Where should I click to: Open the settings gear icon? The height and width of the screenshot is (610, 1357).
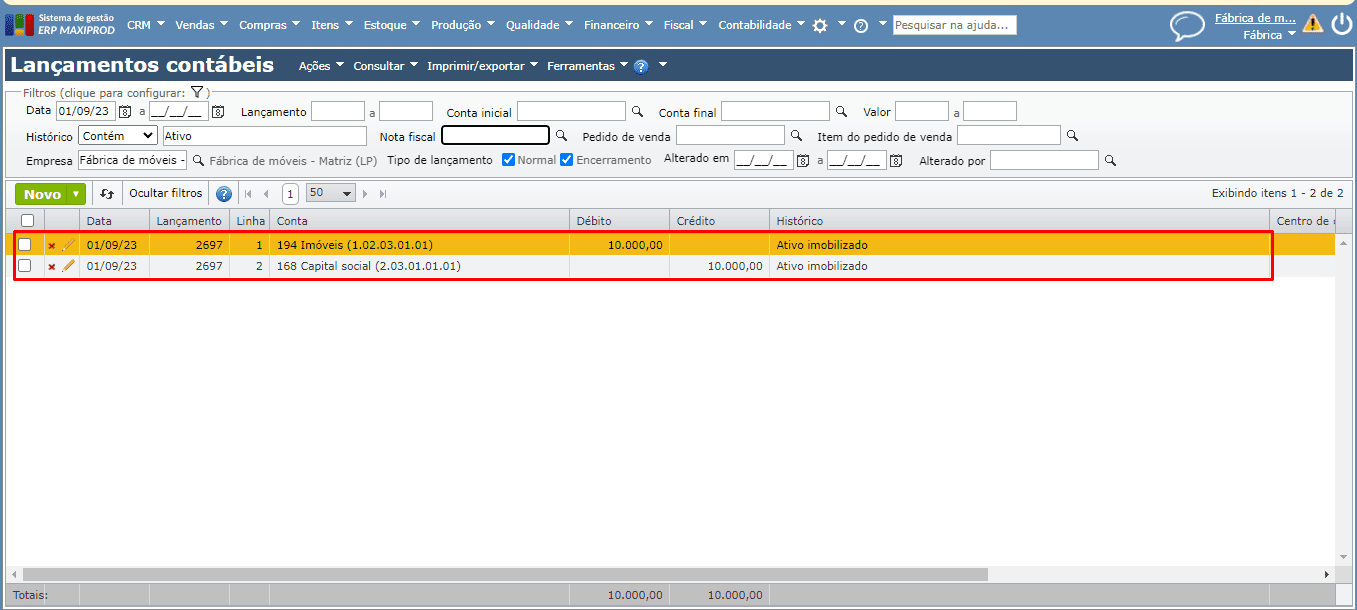pyautogui.click(x=820, y=26)
